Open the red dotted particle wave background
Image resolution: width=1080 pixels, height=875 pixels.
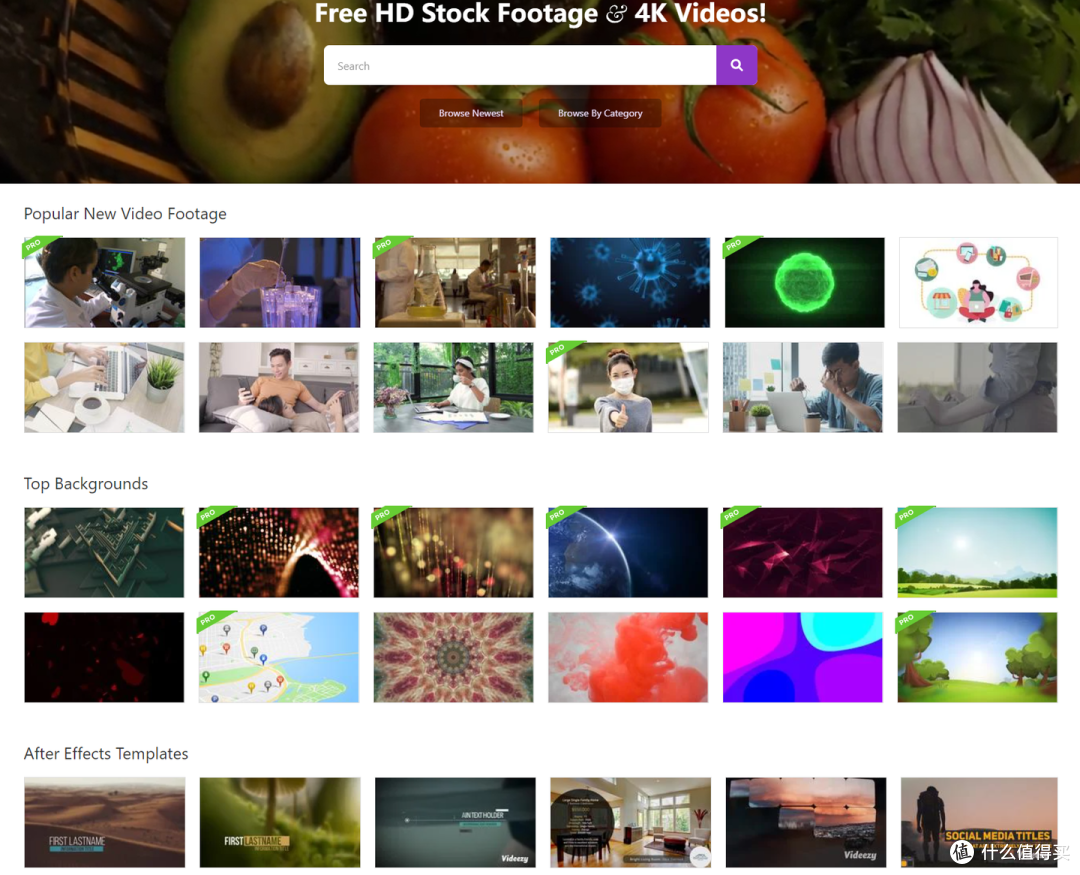click(279, 553)
